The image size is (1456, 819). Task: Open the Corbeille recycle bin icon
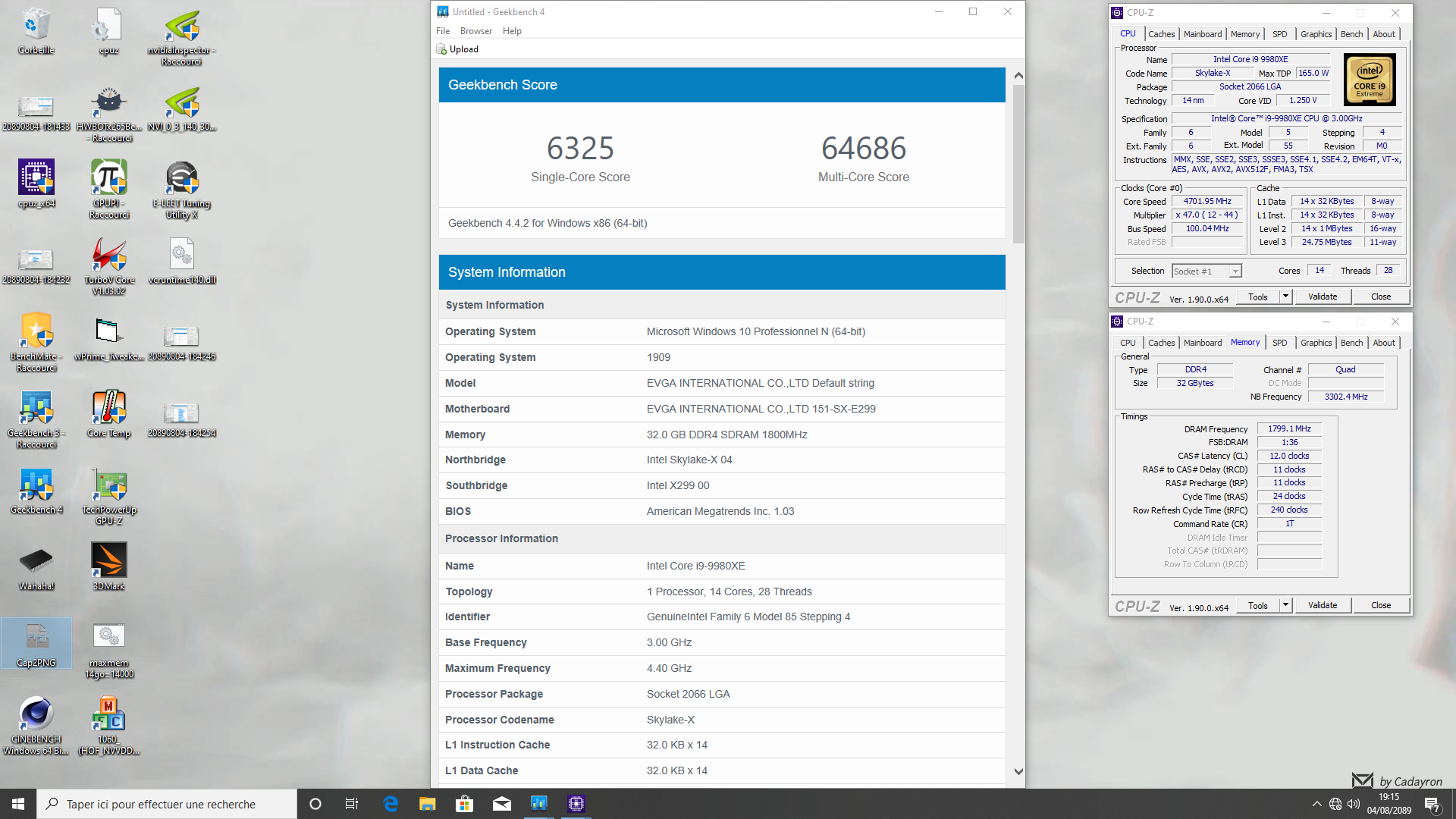click(36, 31)
